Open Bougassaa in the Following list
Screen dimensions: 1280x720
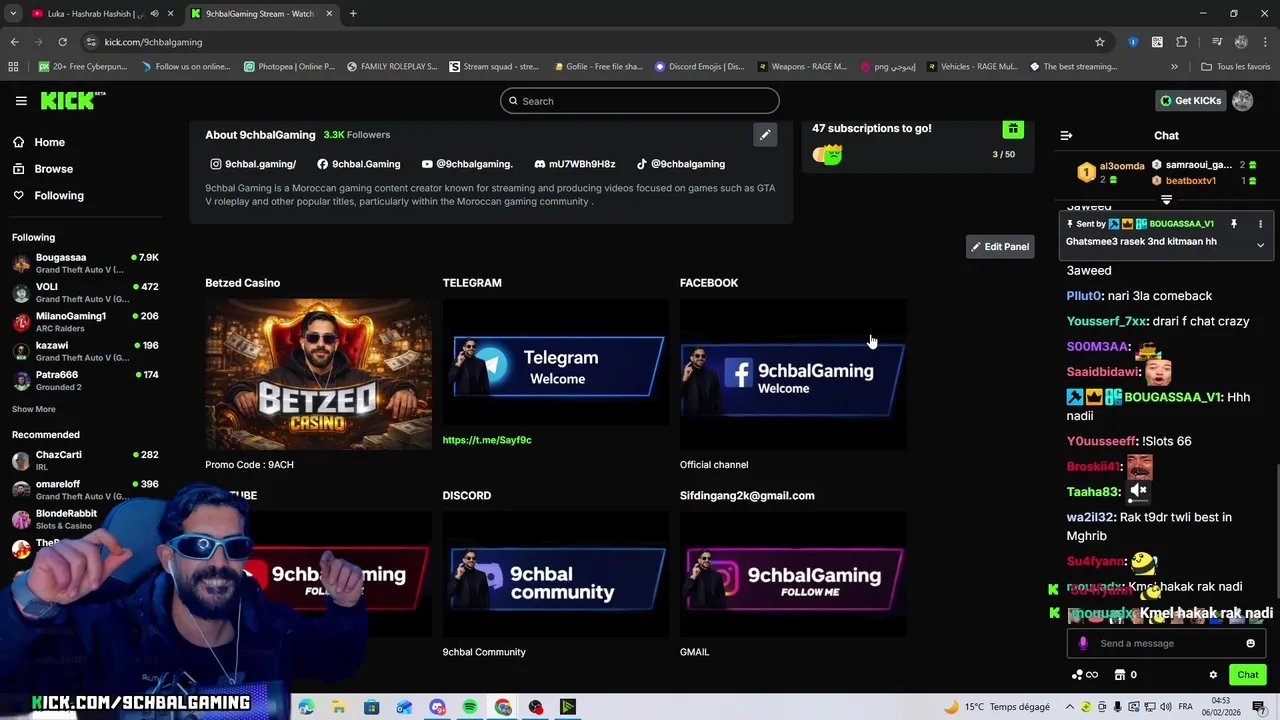coord(86,263)
